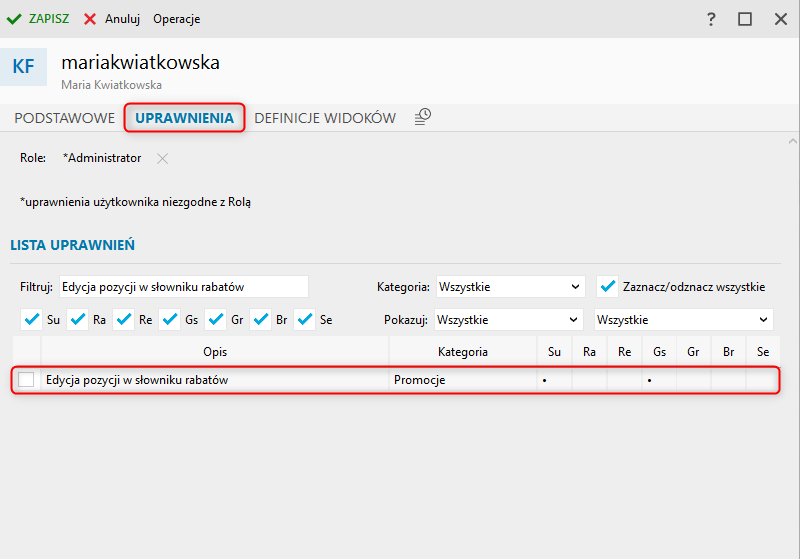Viewport: 800px width, 559px height.
Task: Sort by the Opis column header
Action: [x=215, y=351]
